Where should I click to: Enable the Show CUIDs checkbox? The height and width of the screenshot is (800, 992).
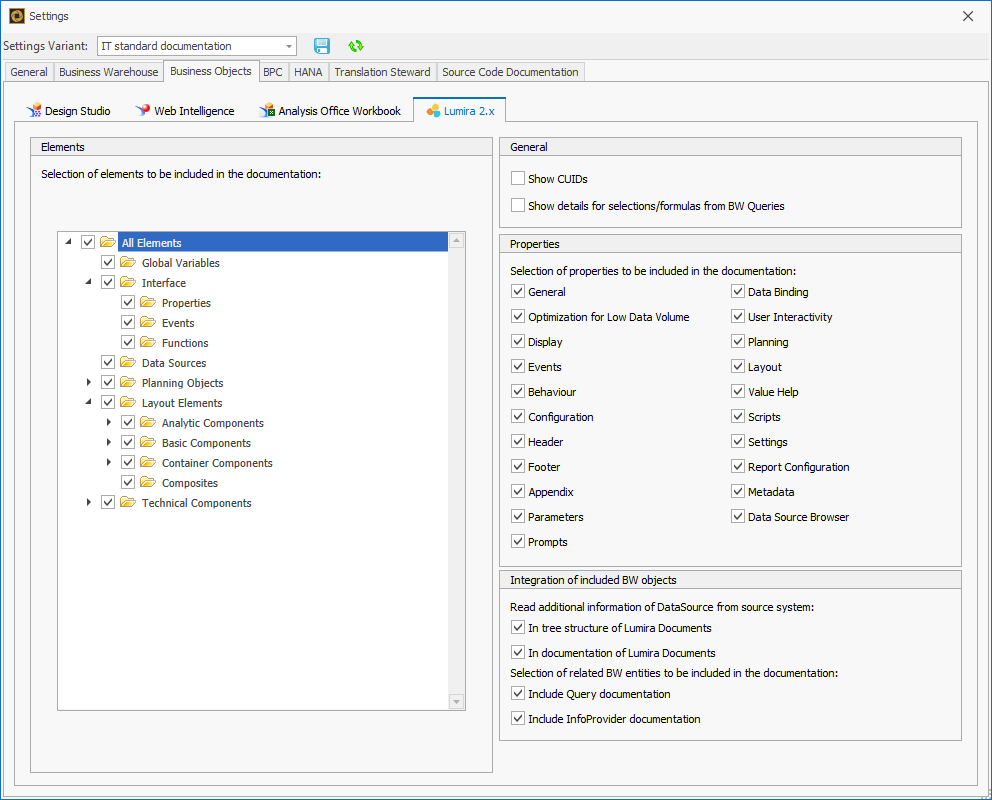coord(517,177)
